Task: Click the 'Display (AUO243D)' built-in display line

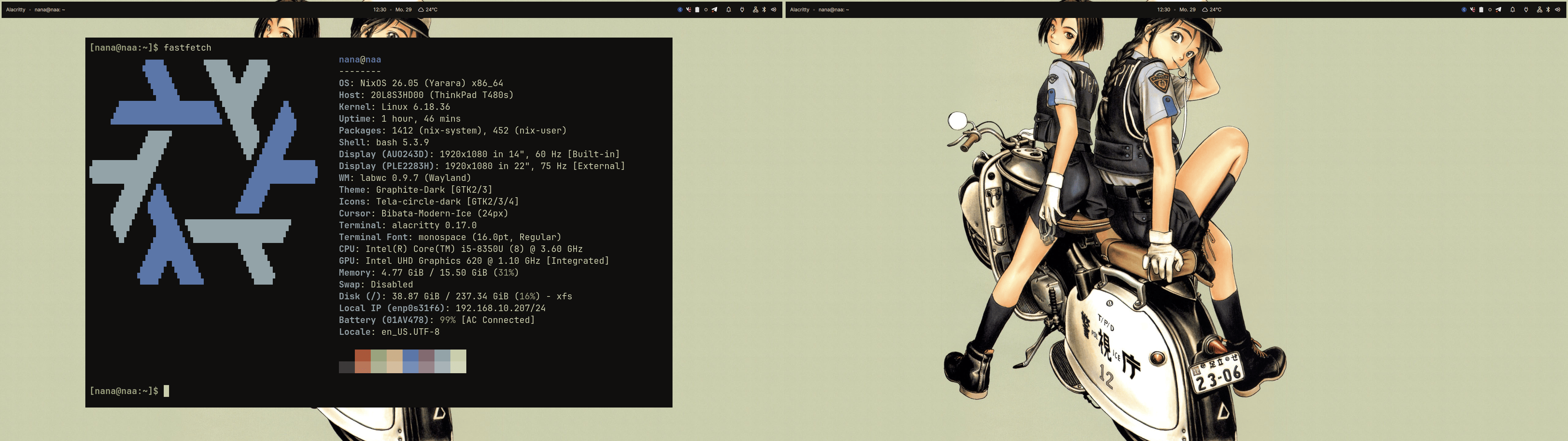Action: 479,154
